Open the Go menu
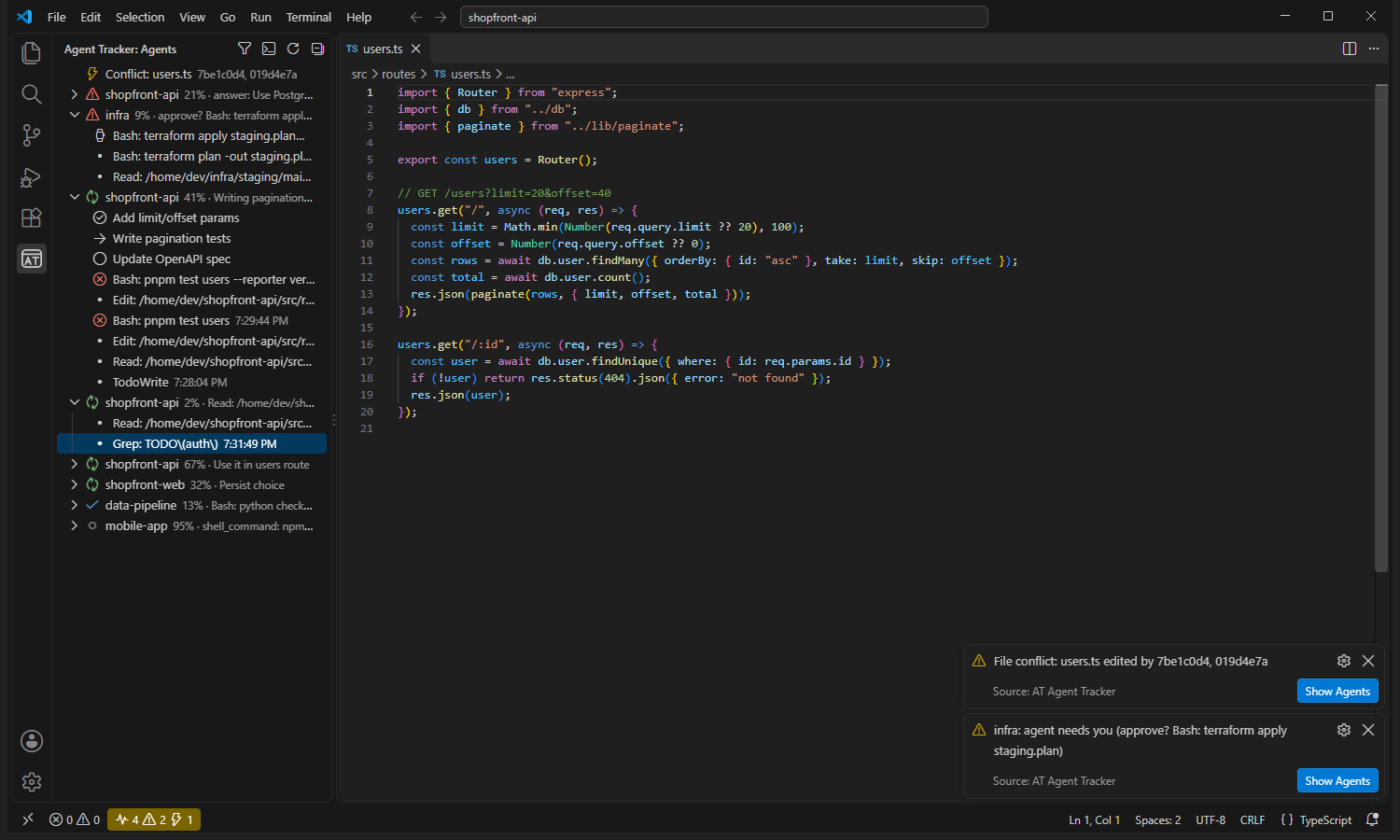1400x840 pixels. coord(228,17)
